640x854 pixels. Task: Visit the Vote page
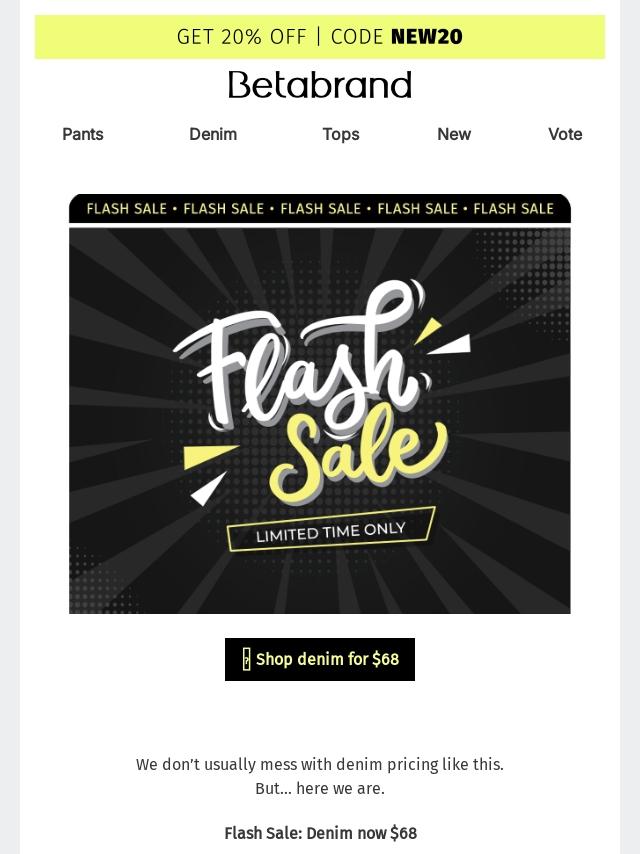[565, 134]
